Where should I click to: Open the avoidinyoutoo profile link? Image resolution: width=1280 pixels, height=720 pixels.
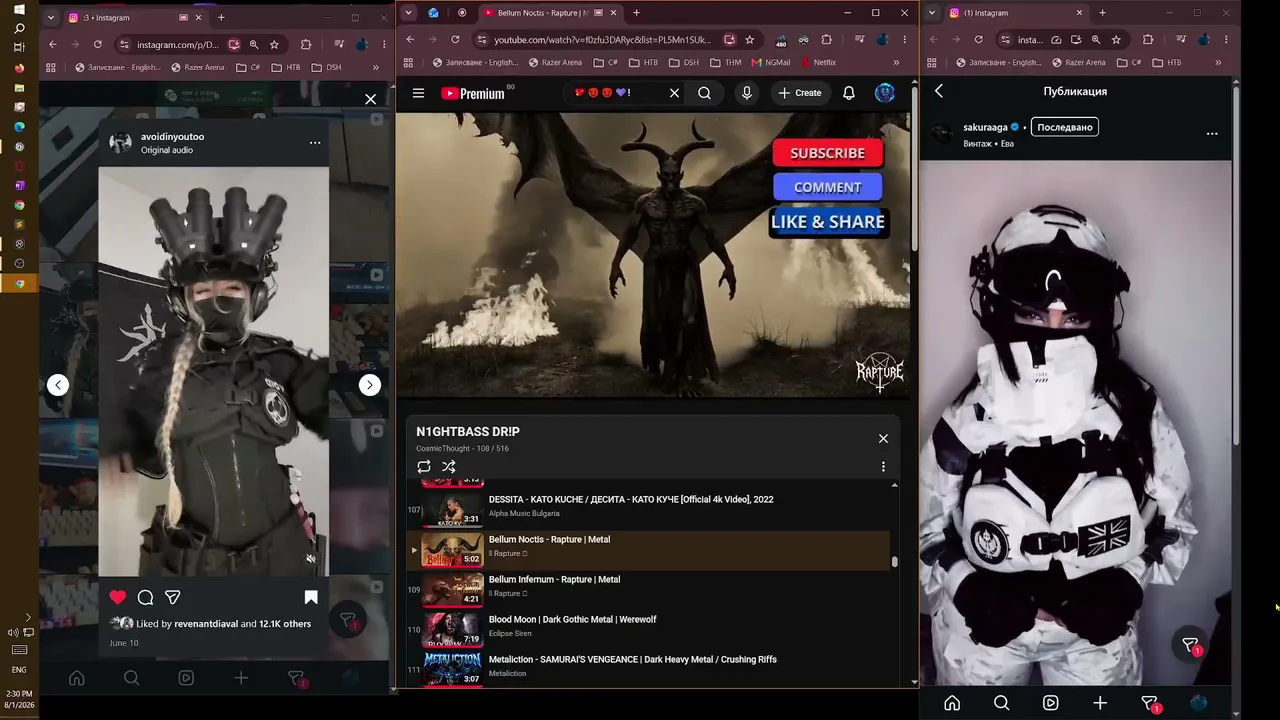[172, 136]
